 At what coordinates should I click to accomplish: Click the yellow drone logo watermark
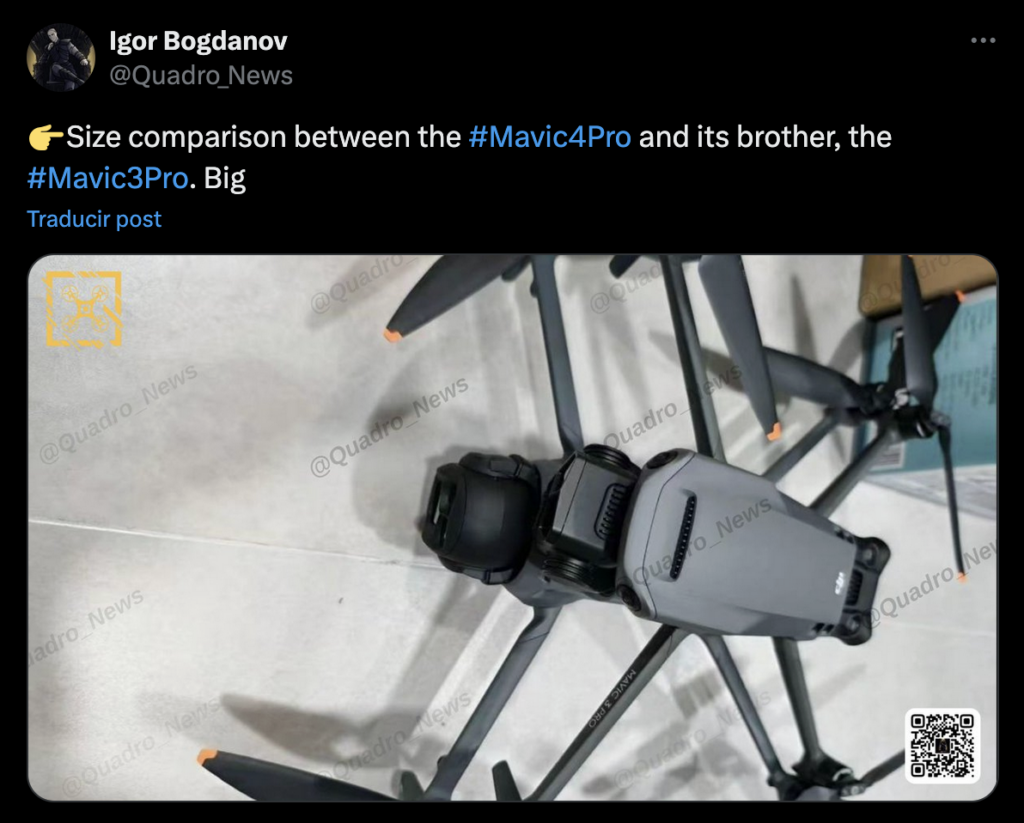click(x=83, y=309)
